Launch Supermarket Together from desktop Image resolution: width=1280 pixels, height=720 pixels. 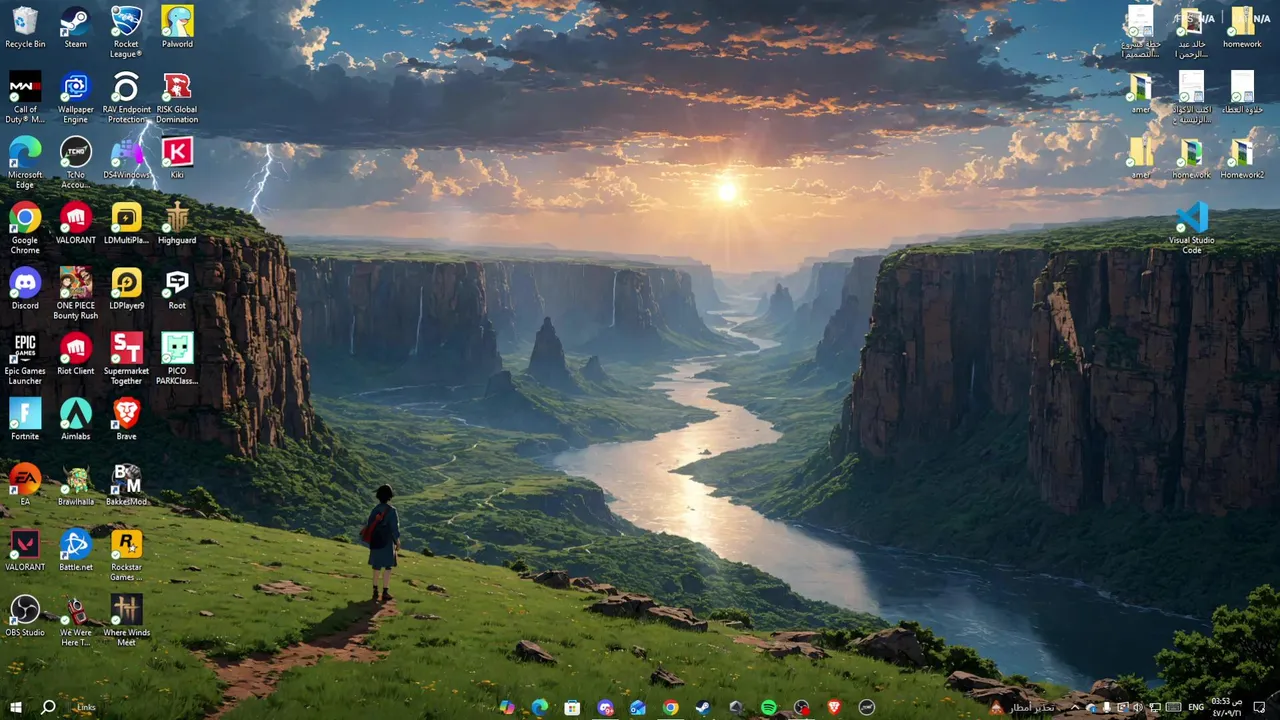tap(126, 359)
